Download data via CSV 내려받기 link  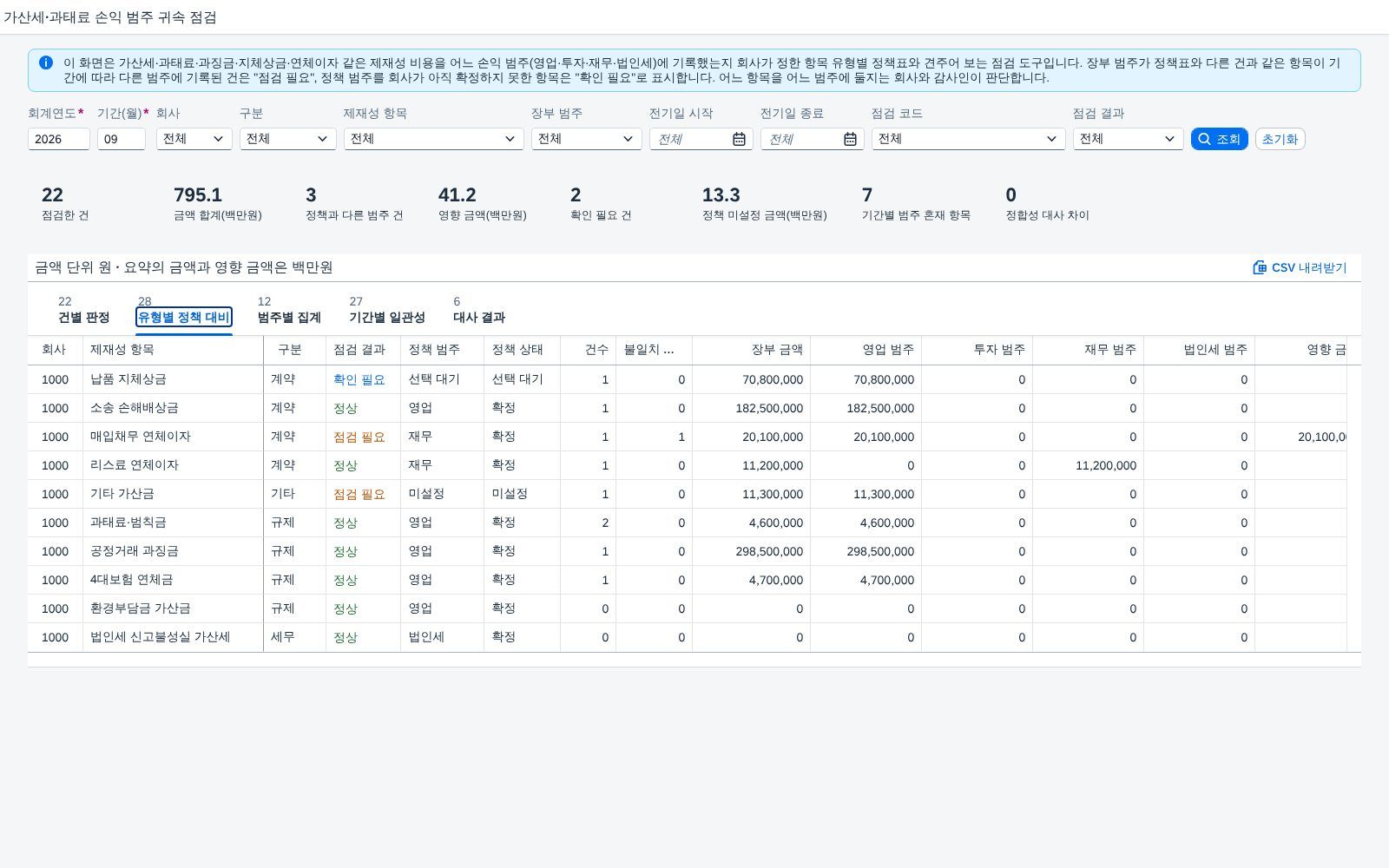[1300, 267]
